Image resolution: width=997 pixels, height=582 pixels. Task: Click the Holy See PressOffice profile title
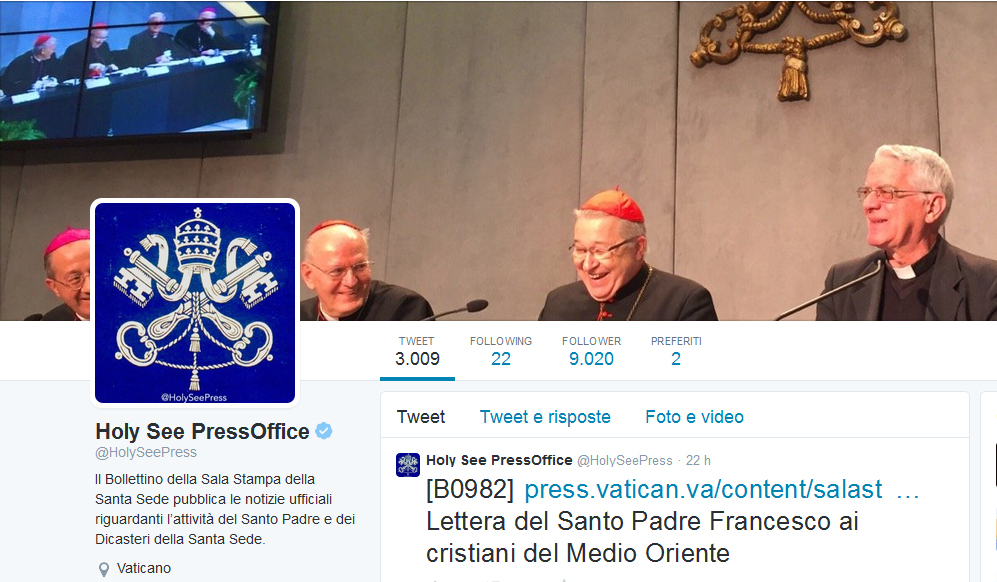coord(202,431)
